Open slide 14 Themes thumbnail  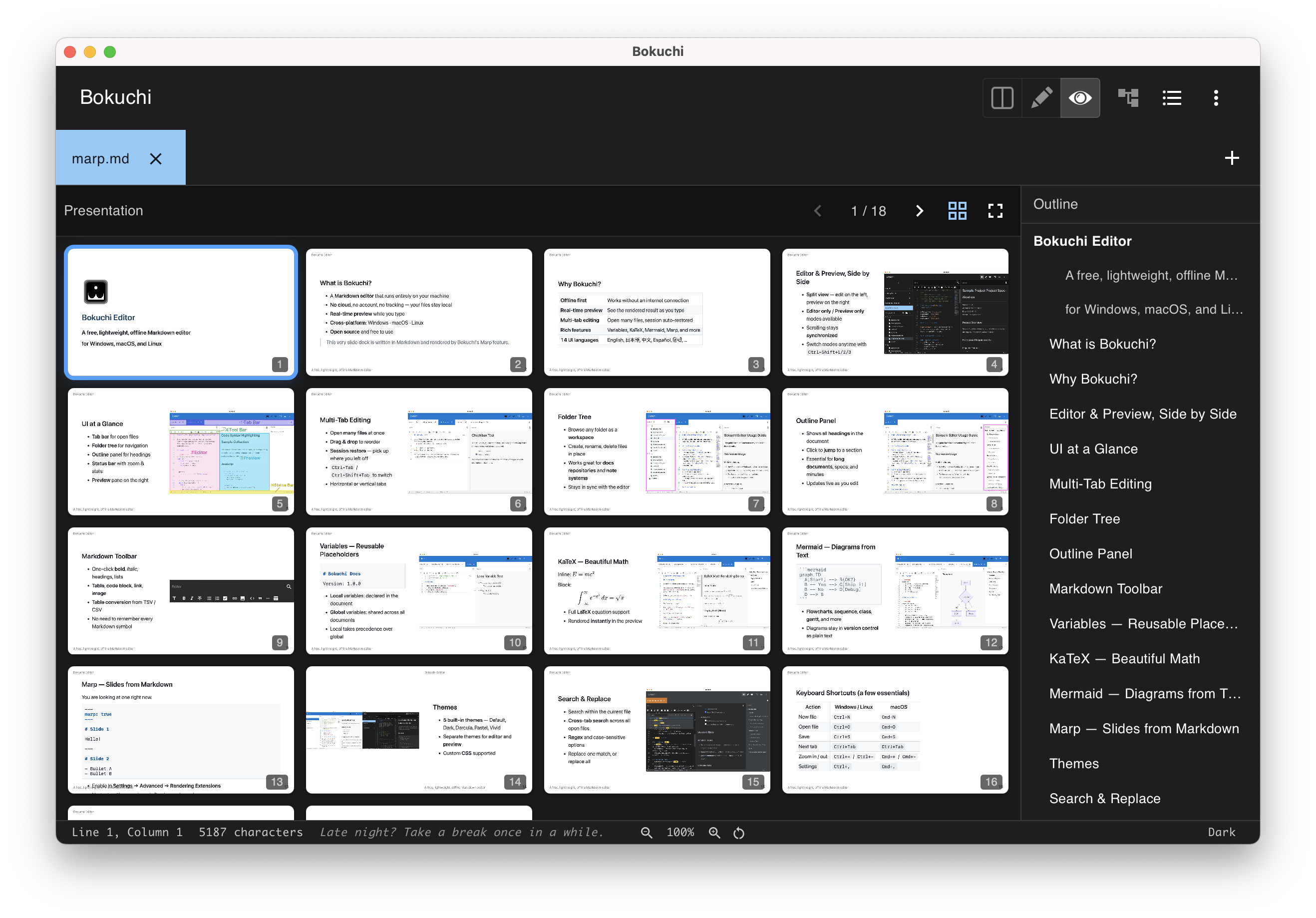[x=419, y=730]
